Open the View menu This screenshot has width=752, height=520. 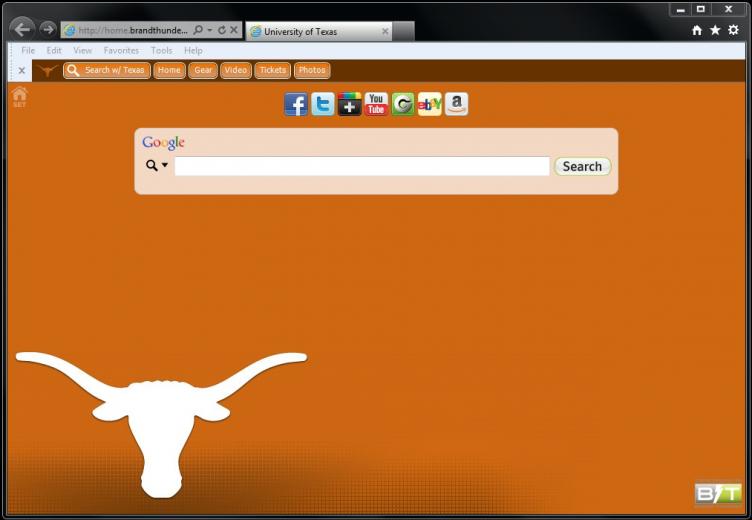tap(82, 50)
